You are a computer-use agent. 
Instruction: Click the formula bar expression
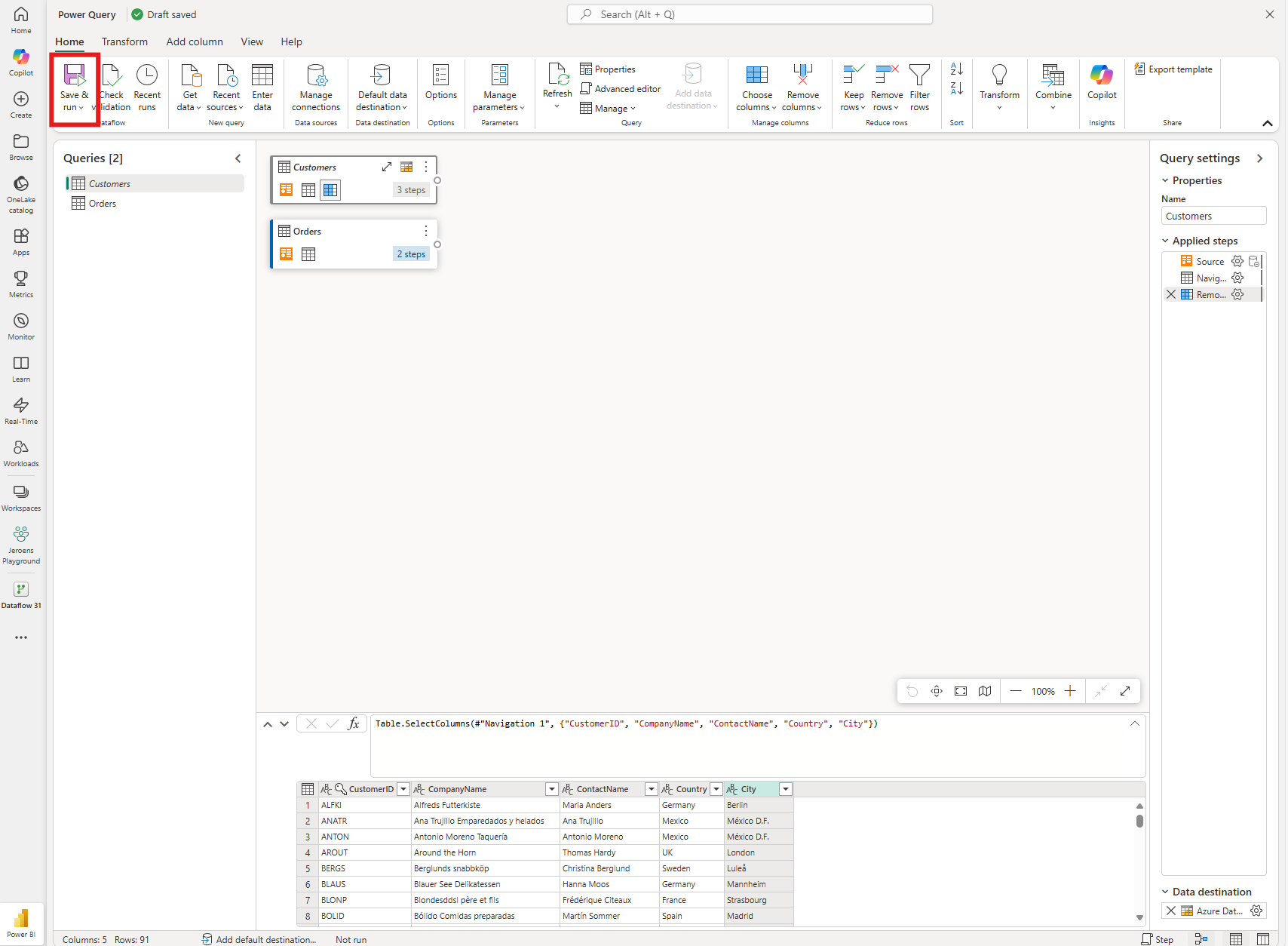(x=627, y=723)
